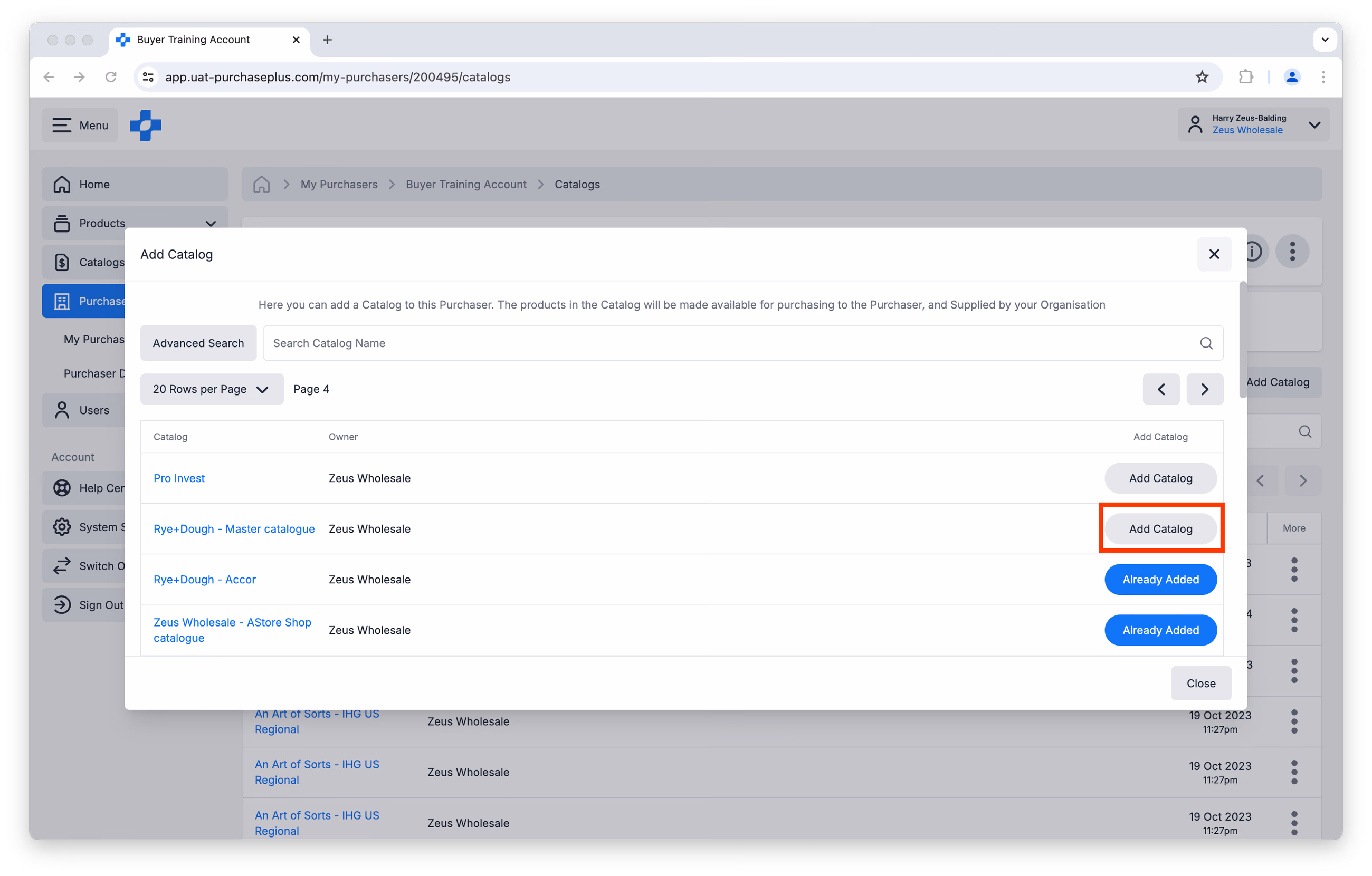Sign Out from the sidebar
Screen dimensions: 1372x876
pyautogui.click(x=84, y=605)
